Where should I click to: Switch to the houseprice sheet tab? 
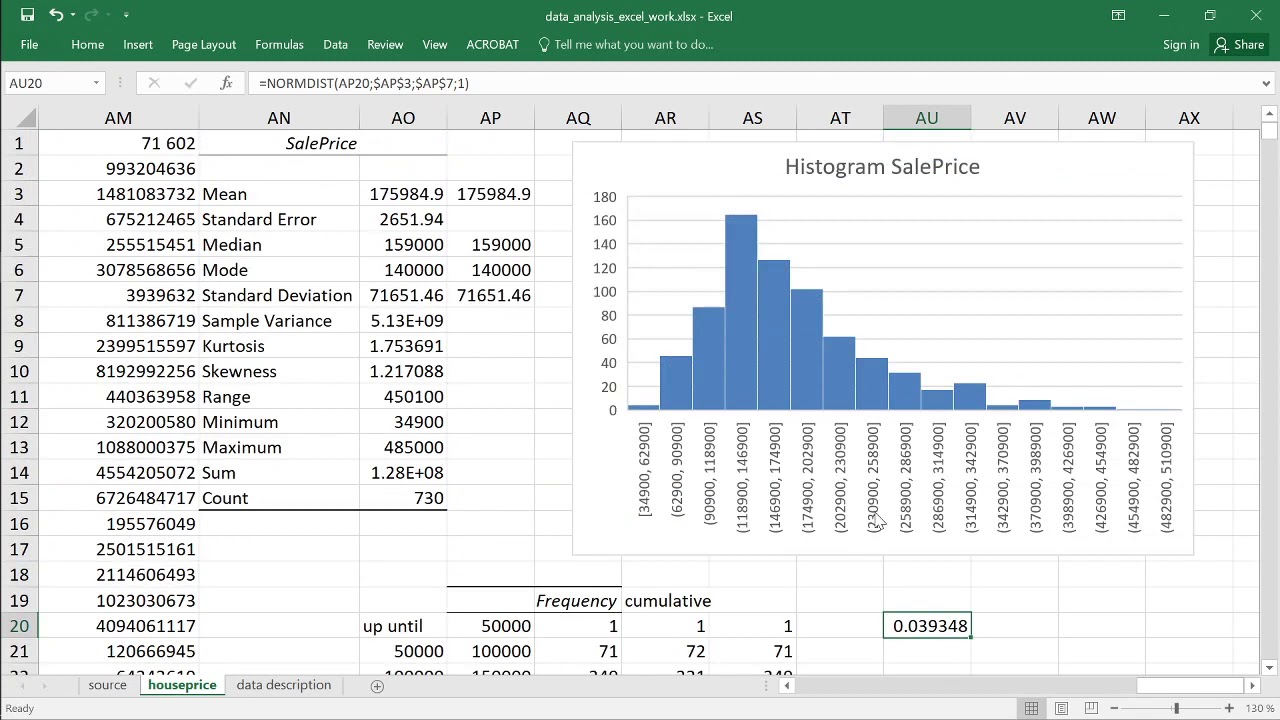coord(182,685)
